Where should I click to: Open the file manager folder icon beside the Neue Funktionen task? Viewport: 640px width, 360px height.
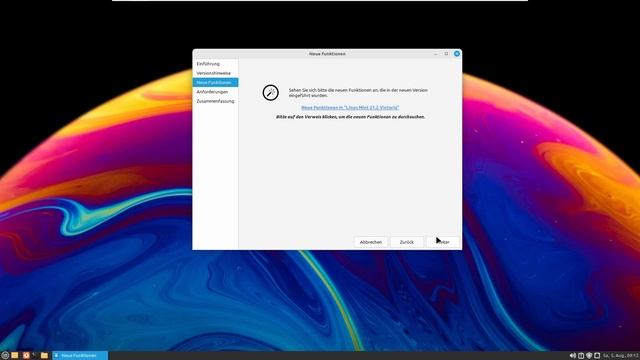(44, 356)
